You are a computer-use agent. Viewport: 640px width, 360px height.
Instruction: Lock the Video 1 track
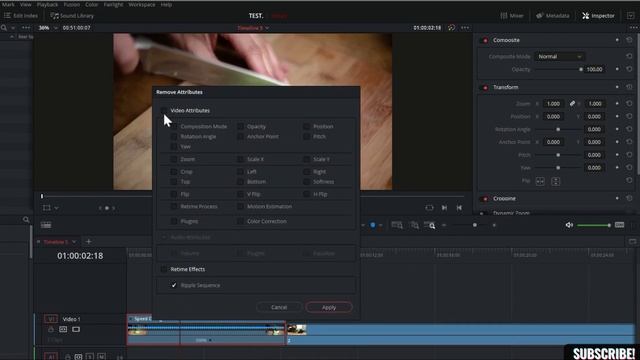pyautogui.click(x=51, y=329)
